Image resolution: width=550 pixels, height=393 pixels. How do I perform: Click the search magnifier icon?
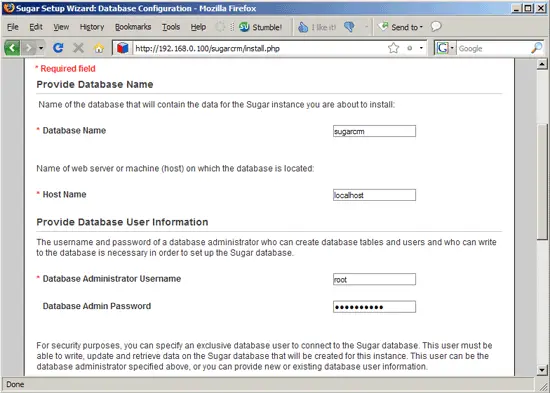click(537, 48)
